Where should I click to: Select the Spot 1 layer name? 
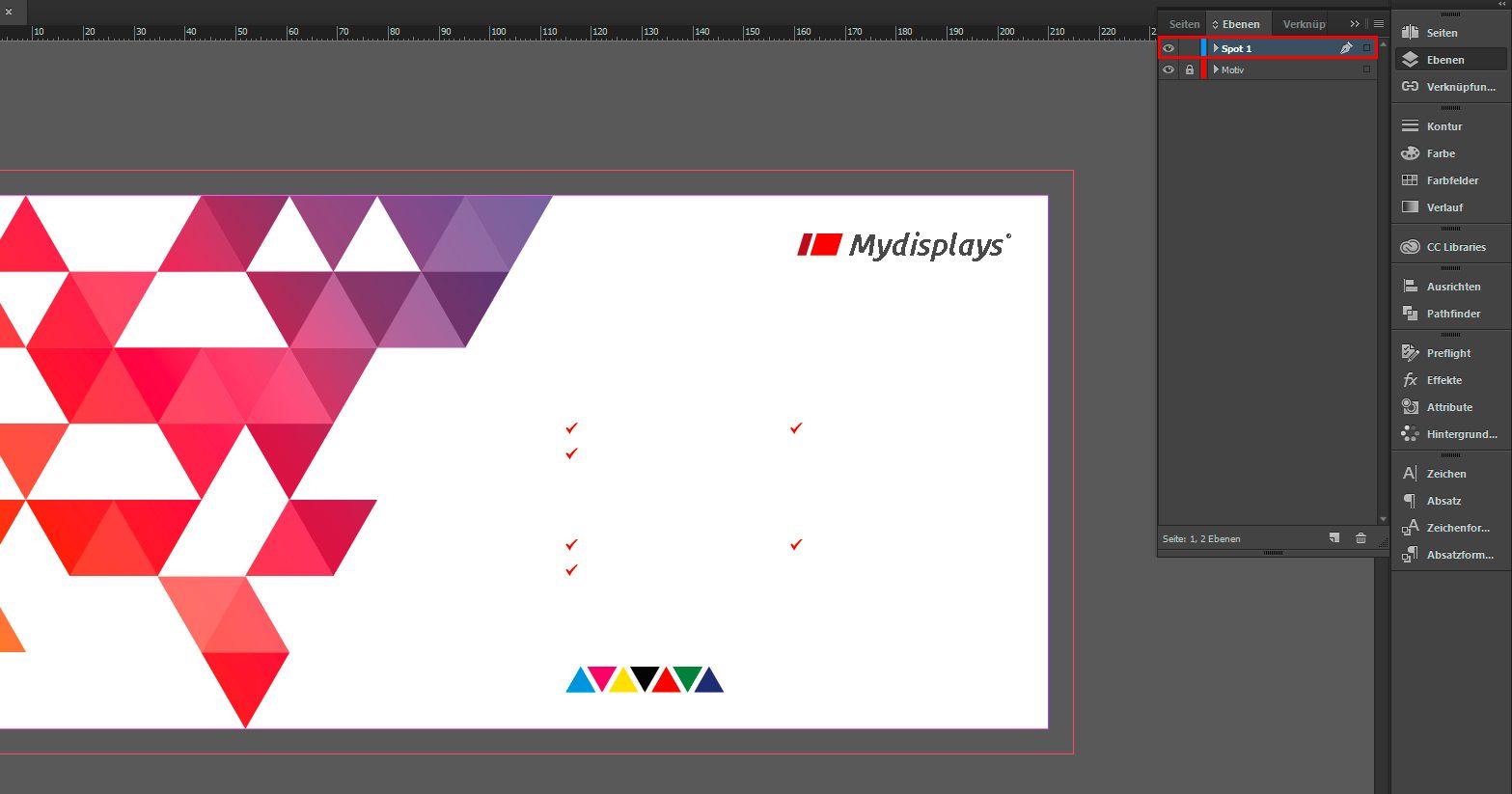1236,48
